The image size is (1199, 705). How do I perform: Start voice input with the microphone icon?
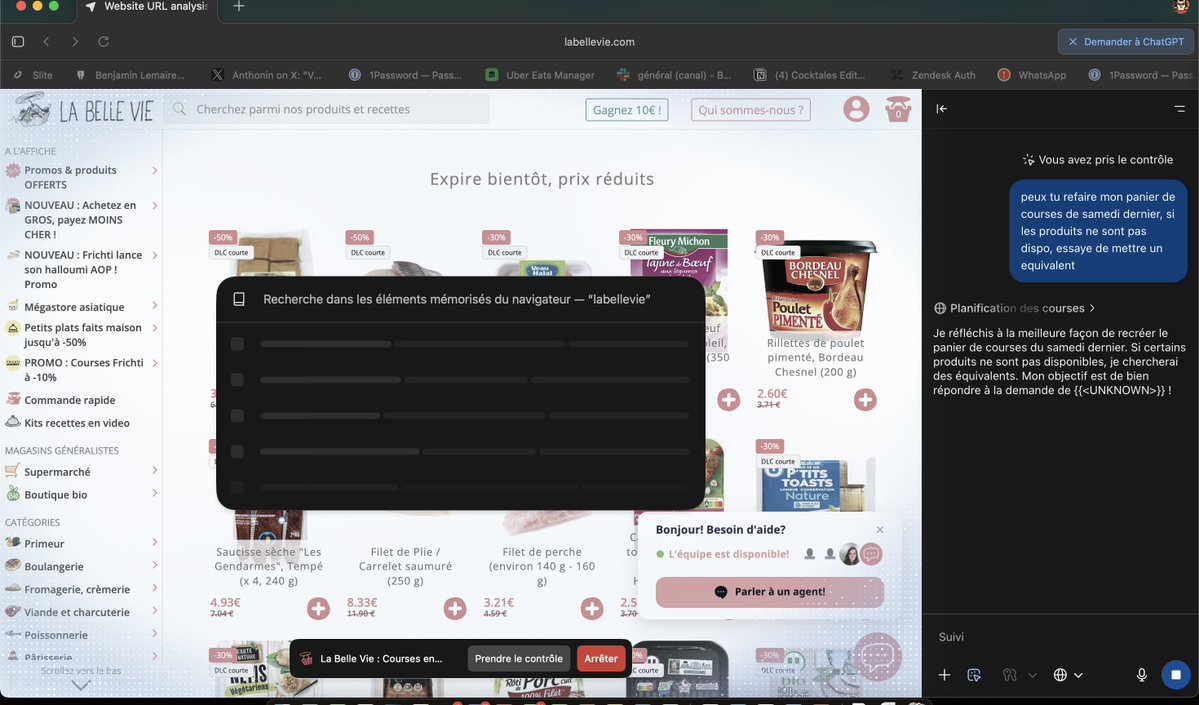point(1141,674)
